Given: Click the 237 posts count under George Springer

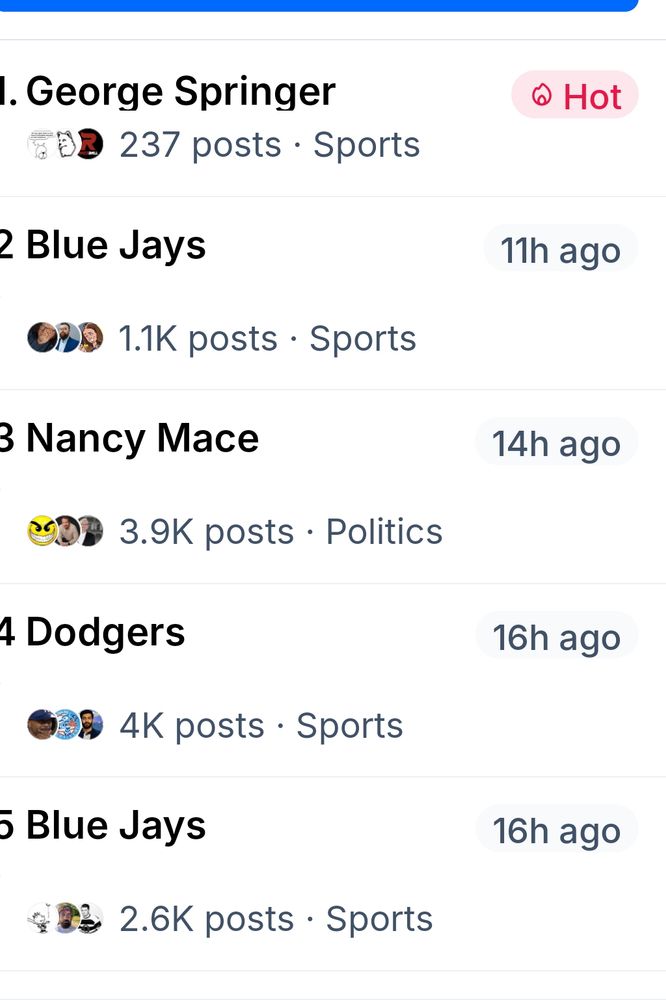Looking at the screenshot, I should click(199, 144).
